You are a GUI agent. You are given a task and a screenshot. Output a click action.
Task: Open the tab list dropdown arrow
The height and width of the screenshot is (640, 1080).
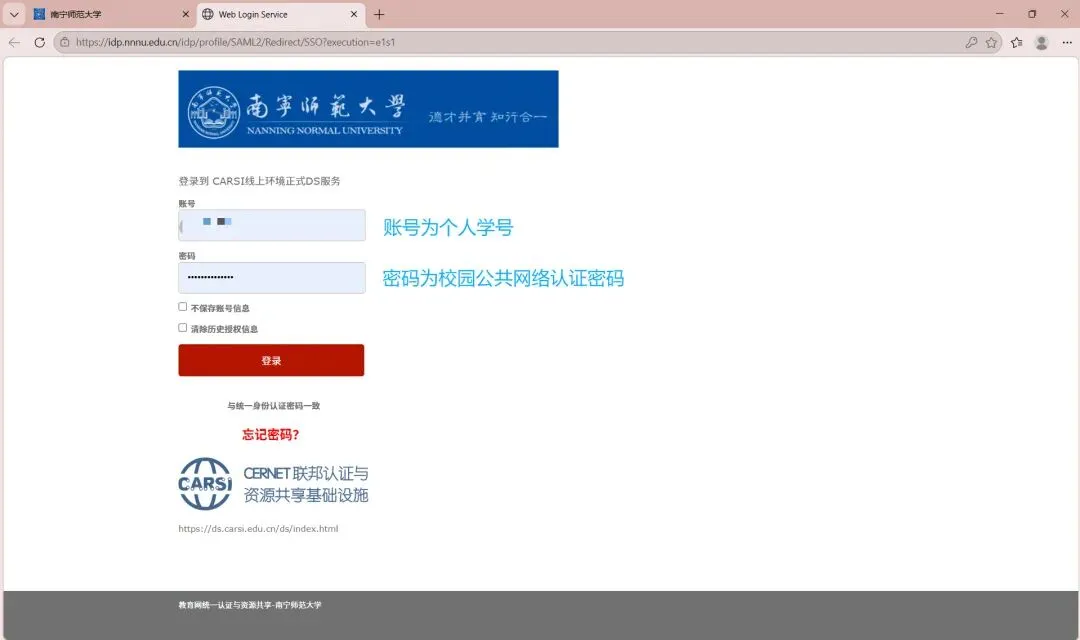(14, 14)
